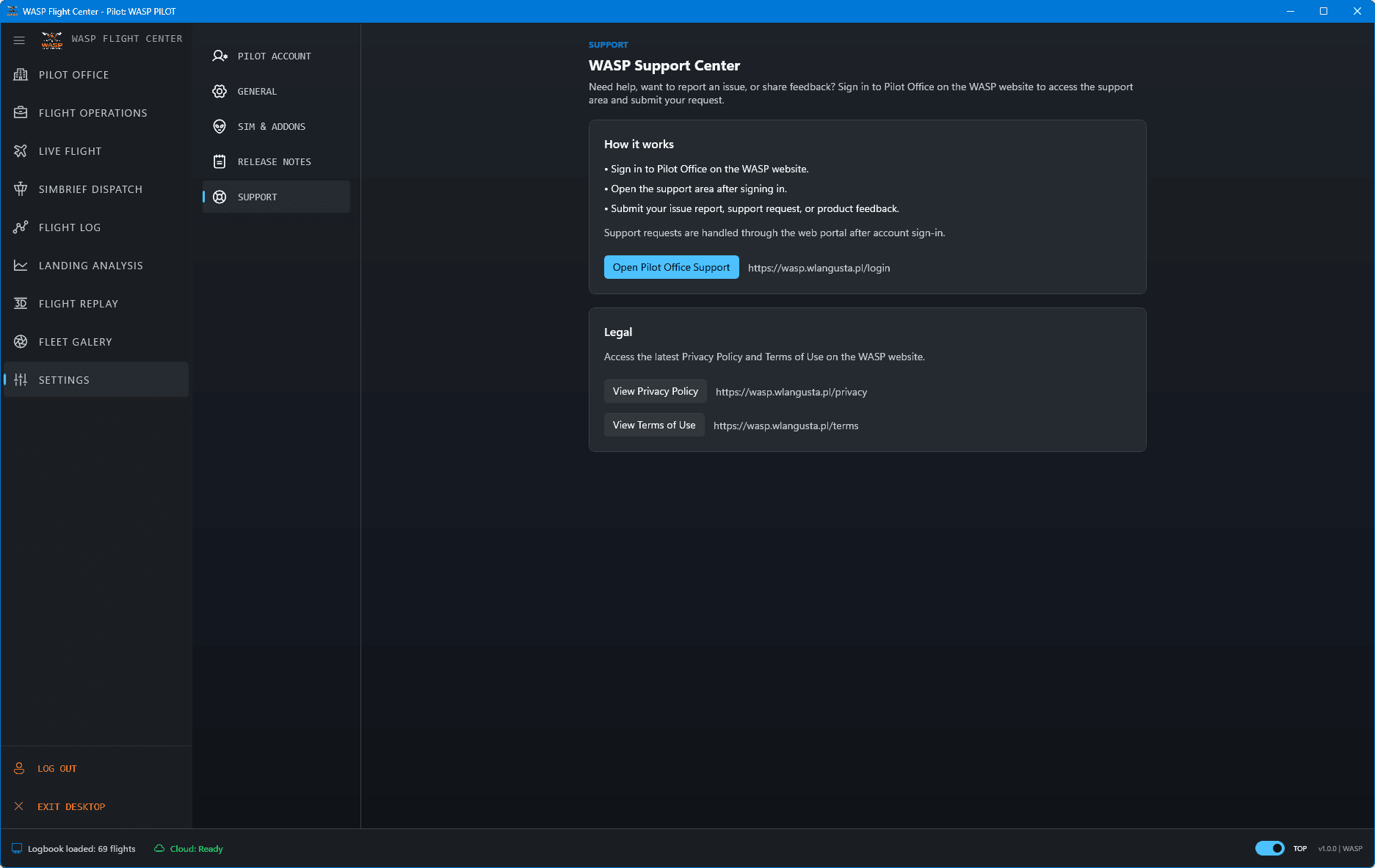Screen dimensions: 1375x868
Task: Click the WASP logo in the header
Action: pyautogui.click(x=51, y=40)
